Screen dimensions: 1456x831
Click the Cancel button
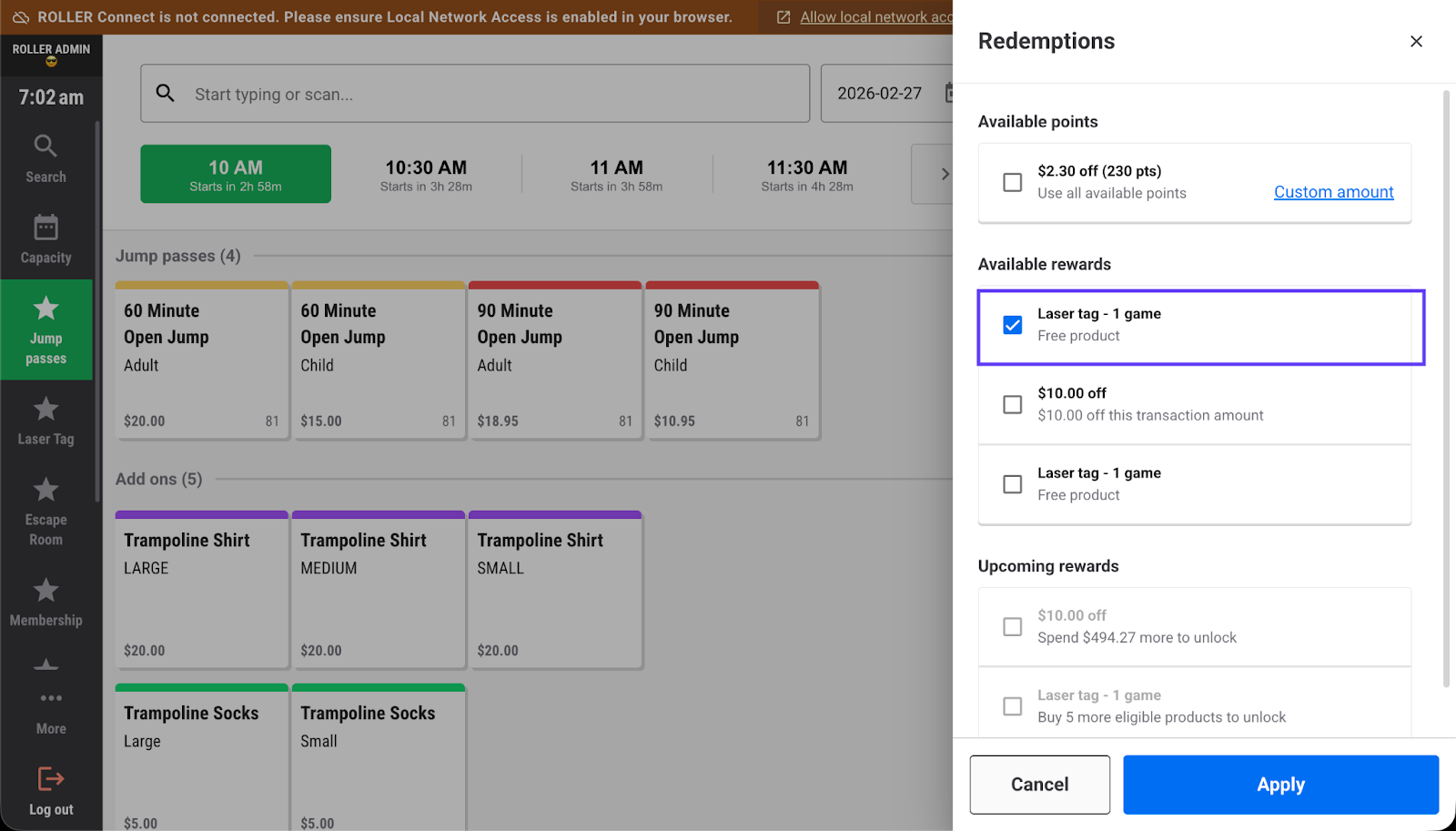coord(1039,785)
